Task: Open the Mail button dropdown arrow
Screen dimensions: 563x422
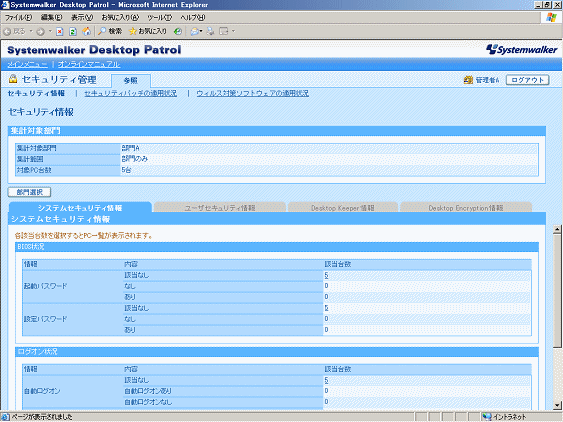Action: [x=201, y=32]
